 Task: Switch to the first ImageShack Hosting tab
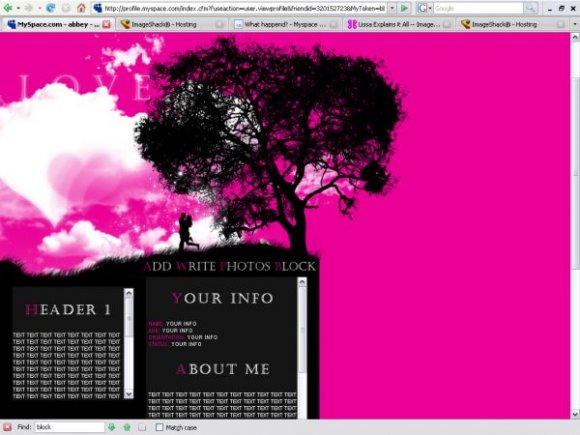tap(172, 24)
